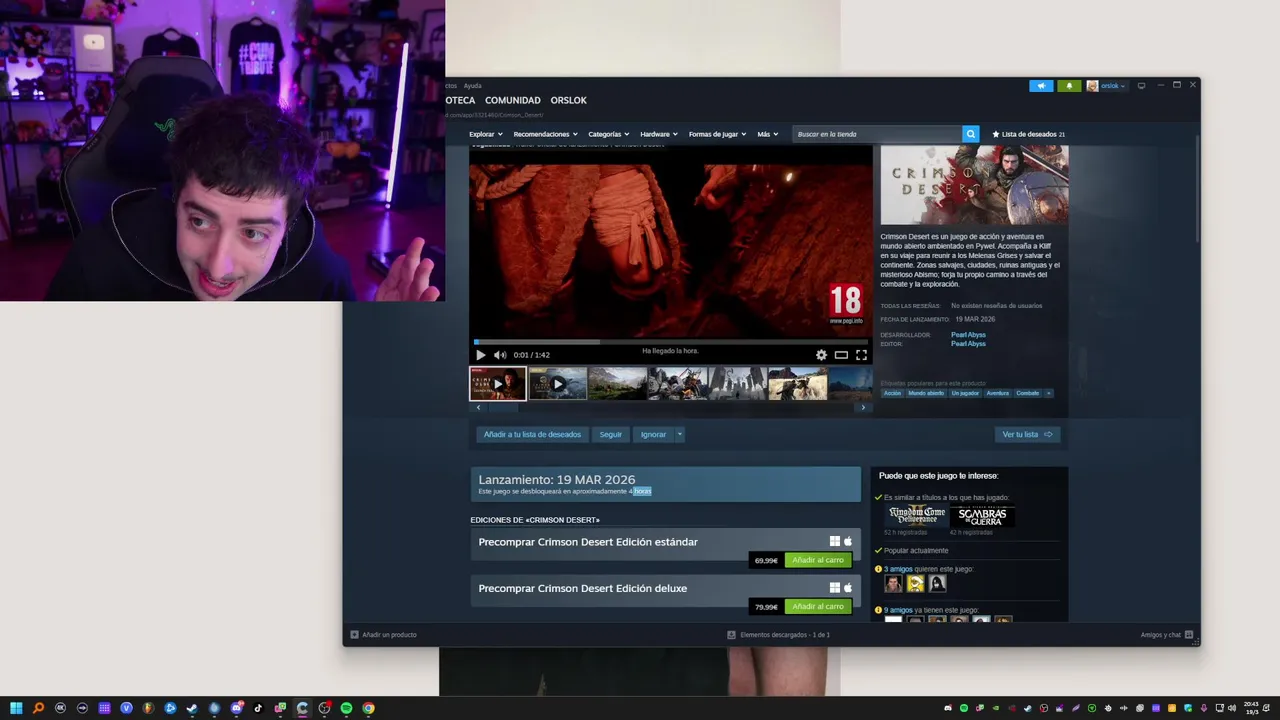Open Sombras de Guerra similar game
The image size is (1280, 720).
tap(982, 516)
